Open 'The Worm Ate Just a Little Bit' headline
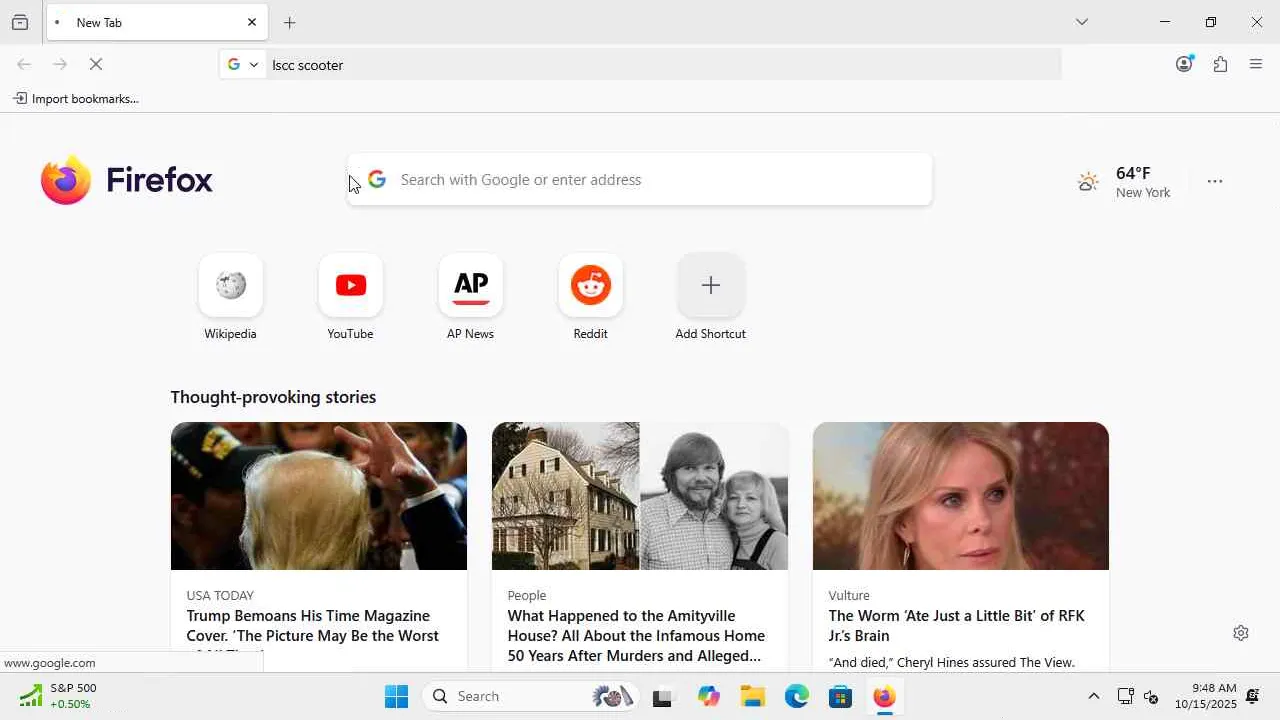The height and width of the screenshot is (720, 1280). click(x=957, y=626)
